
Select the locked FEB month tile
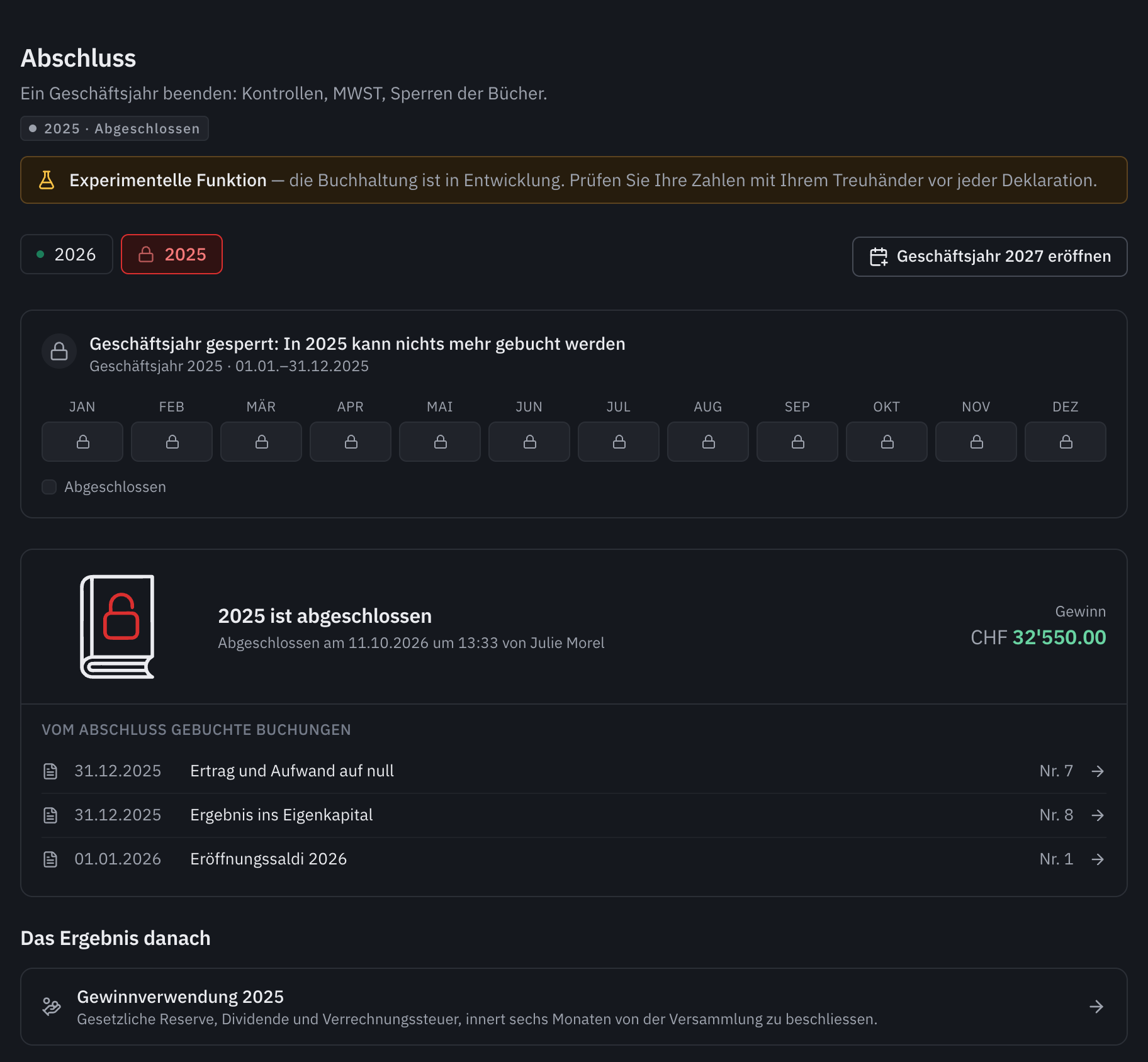click(x=172, y=442)
